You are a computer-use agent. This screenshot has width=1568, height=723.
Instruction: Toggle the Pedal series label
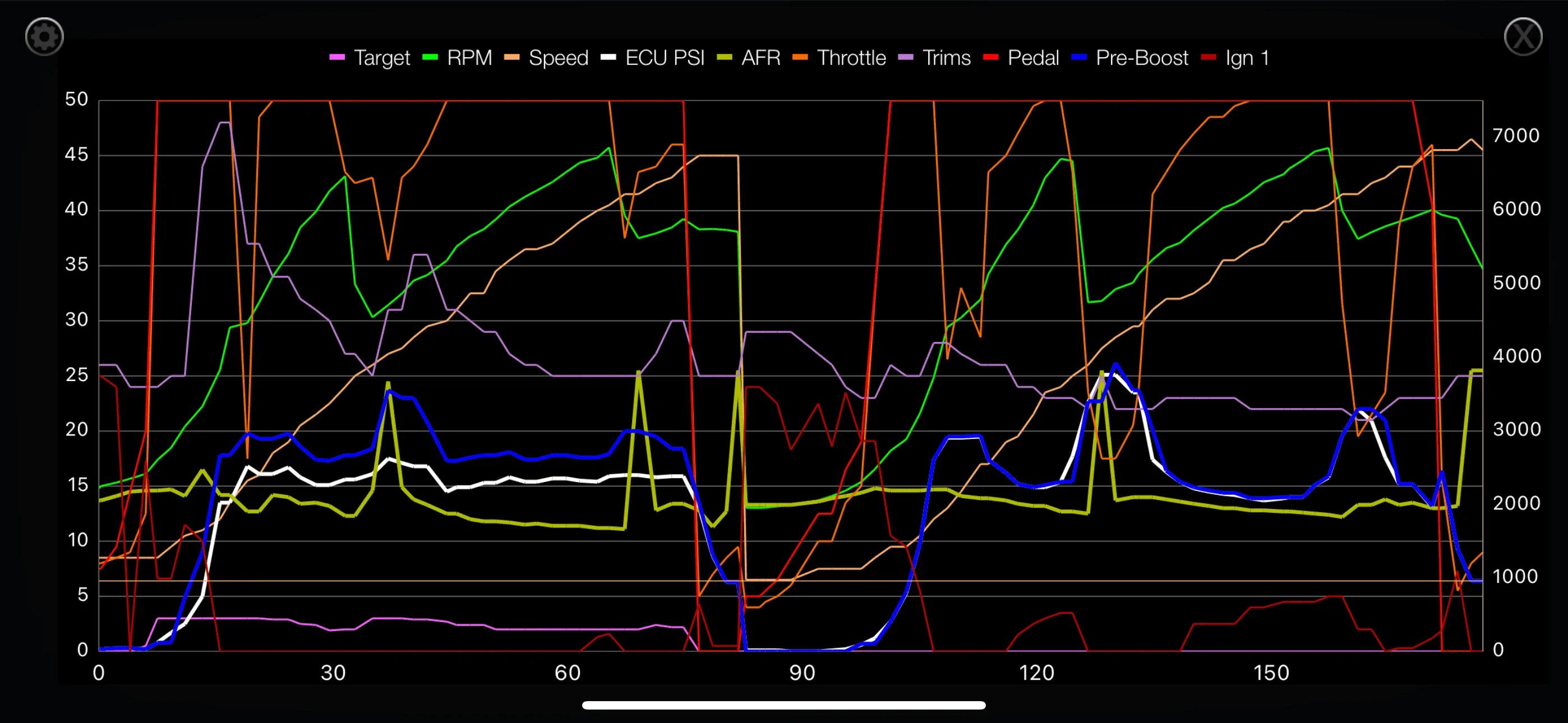click(1033, 58)
